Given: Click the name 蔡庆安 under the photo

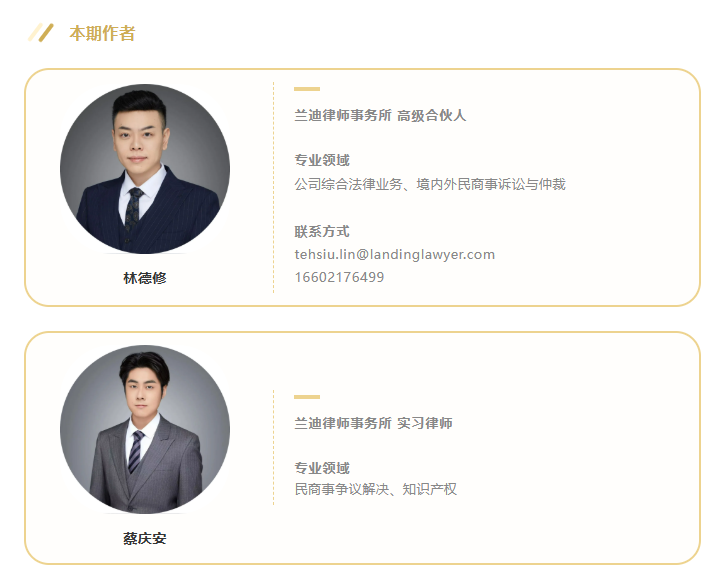Looking at the screenshot, I should click(x=145, y=539).
